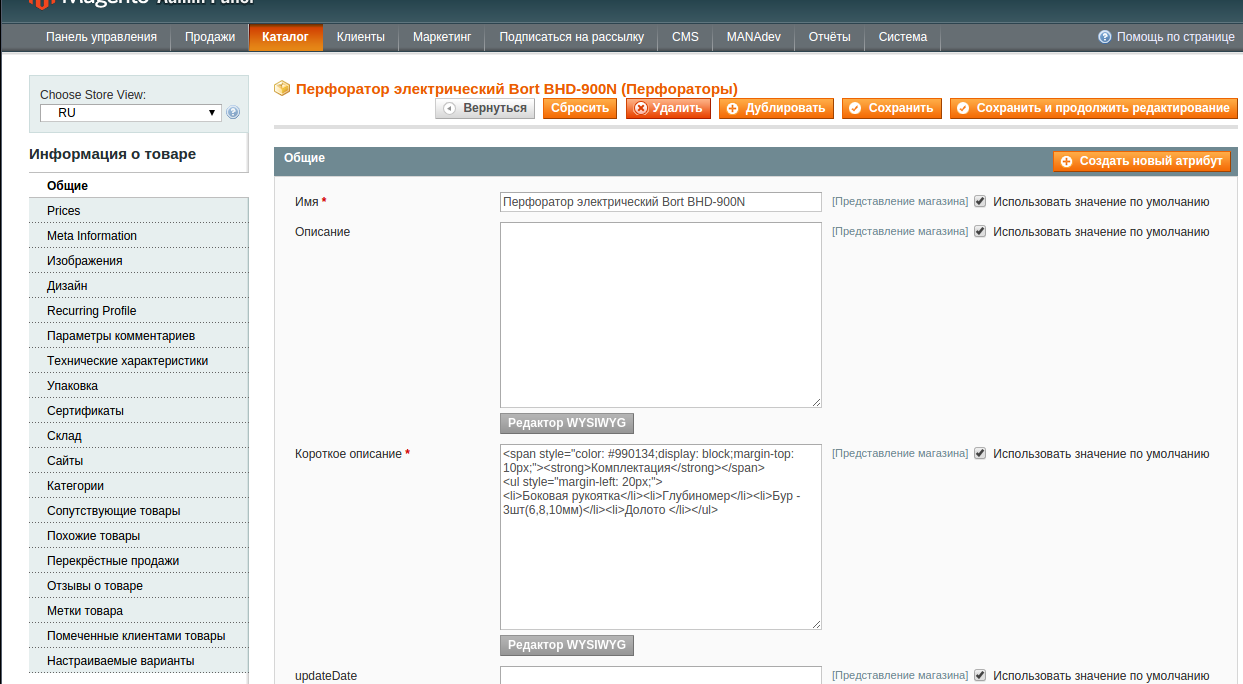Image resolution: width=1243 pixels, height=684 pixels.
Task: Select the Изображения tab
Action: [138, 261]
